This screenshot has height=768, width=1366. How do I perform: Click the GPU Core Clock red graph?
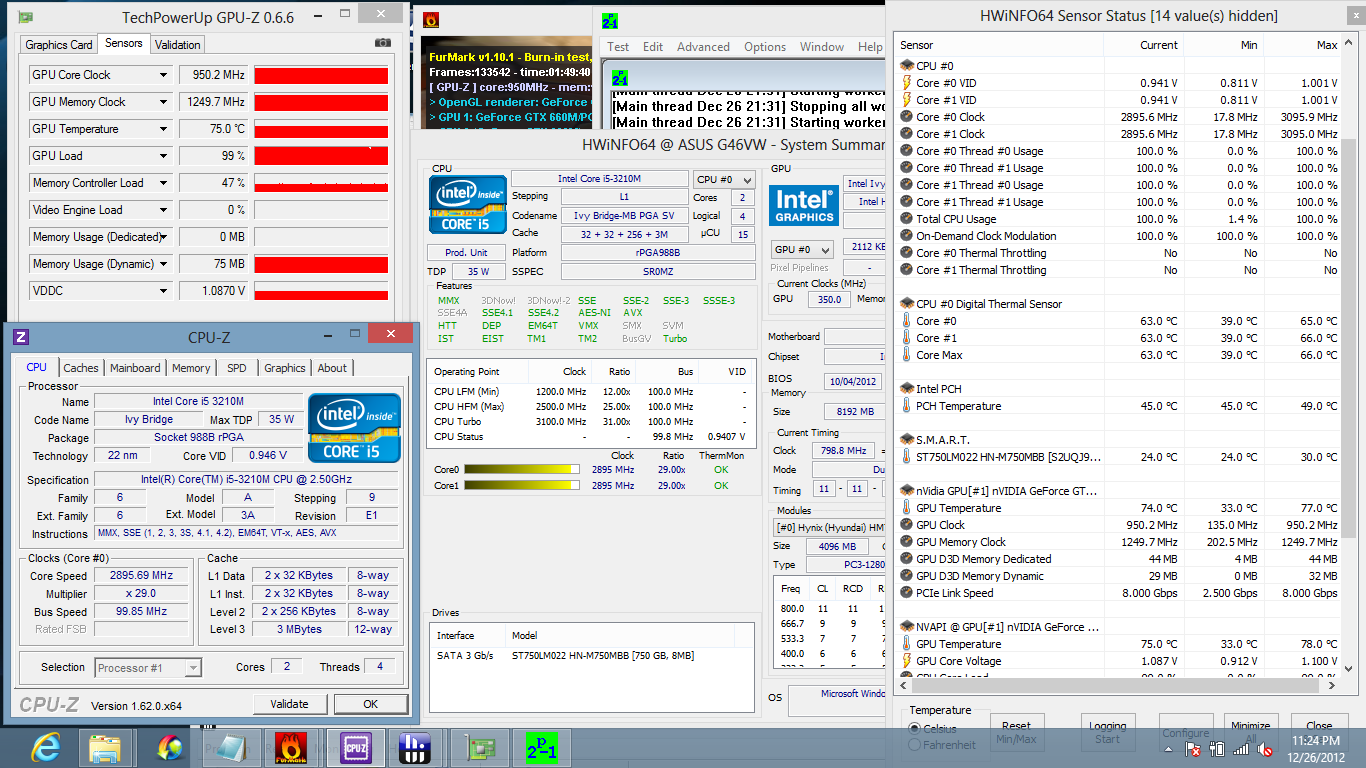[321, 75]
